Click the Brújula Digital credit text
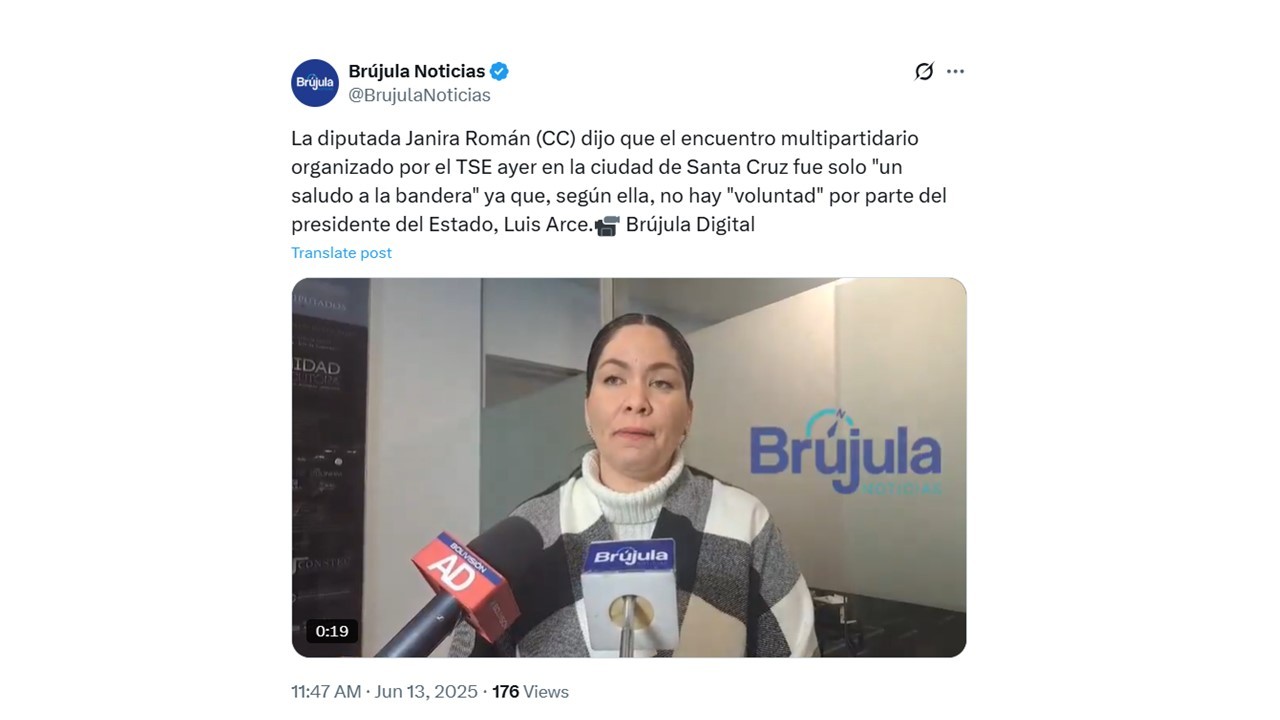The height and width of the screenshot is (720, 1280). tap(690, 225)
